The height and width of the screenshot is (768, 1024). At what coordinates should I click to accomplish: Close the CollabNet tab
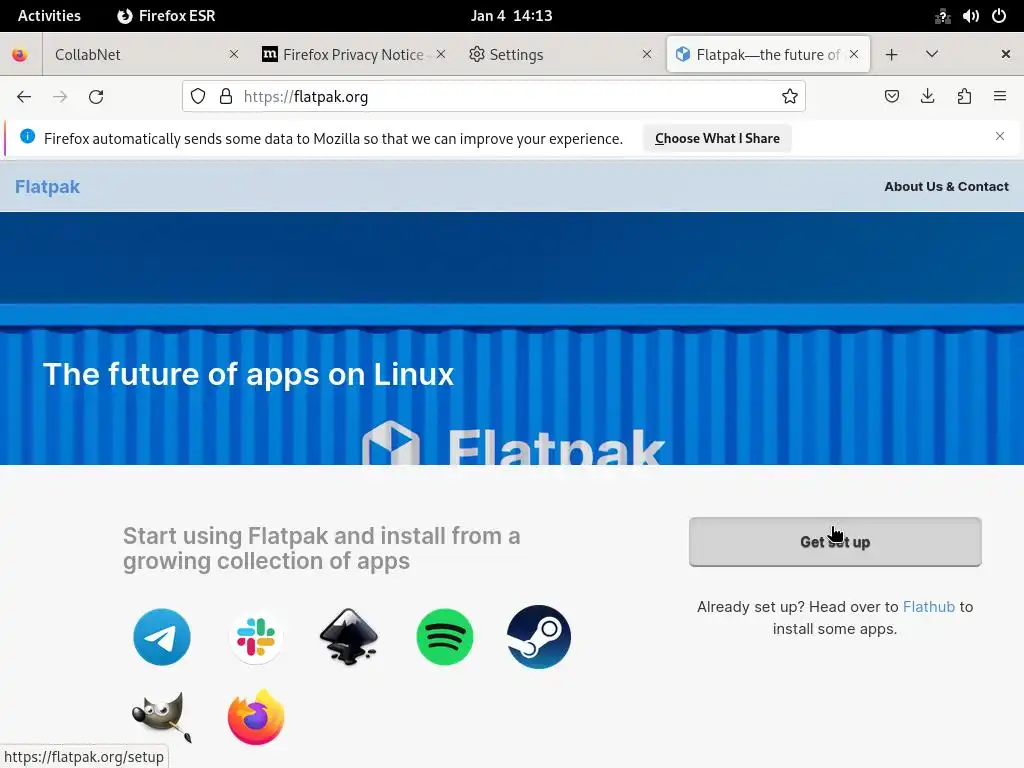coord(234,54)
